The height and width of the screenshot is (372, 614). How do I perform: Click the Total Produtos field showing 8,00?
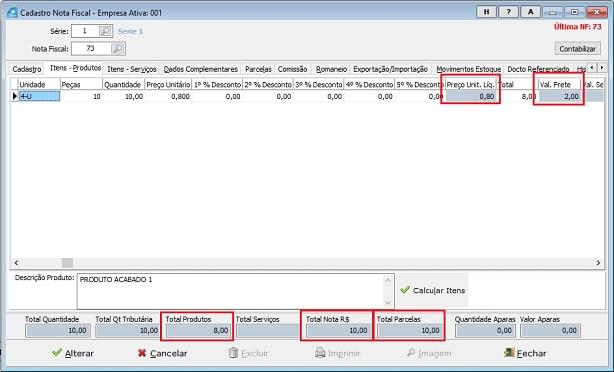pos(198,331)
